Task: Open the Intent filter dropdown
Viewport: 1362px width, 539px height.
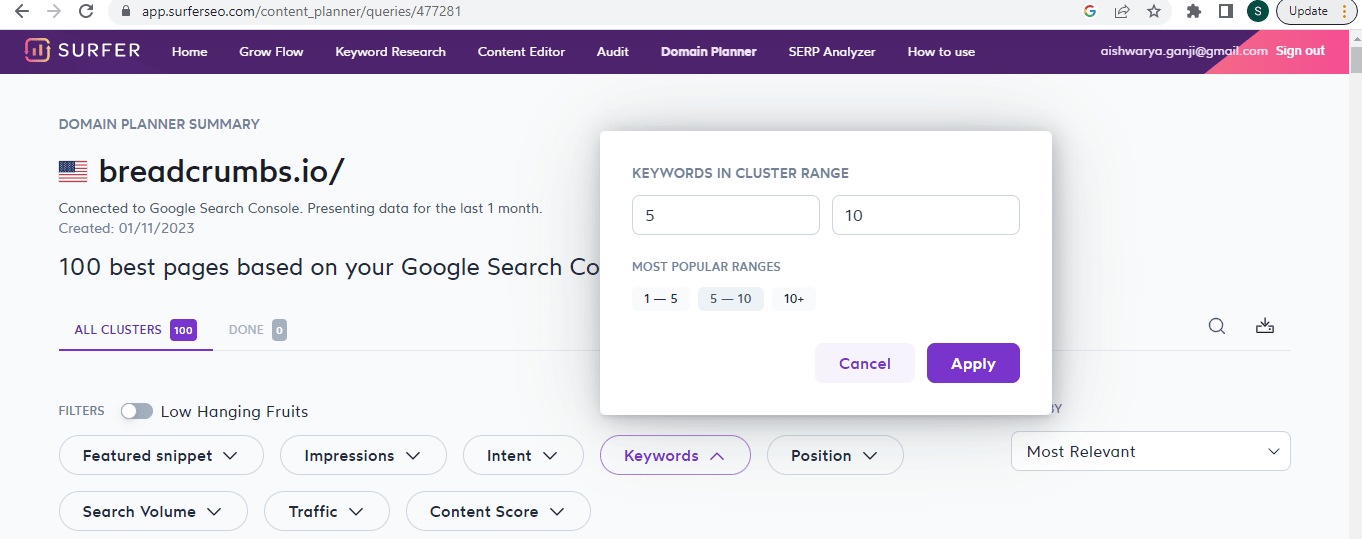Action: pyautogui.click(x=523, y=455)
